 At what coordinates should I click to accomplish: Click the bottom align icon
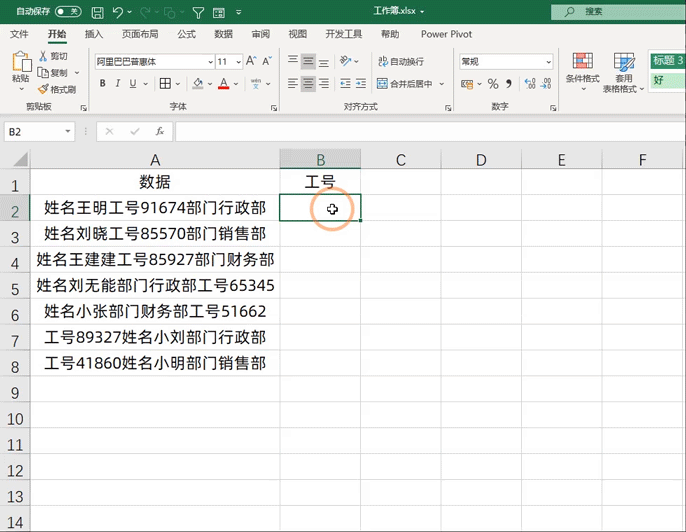[x=324, y=61]
